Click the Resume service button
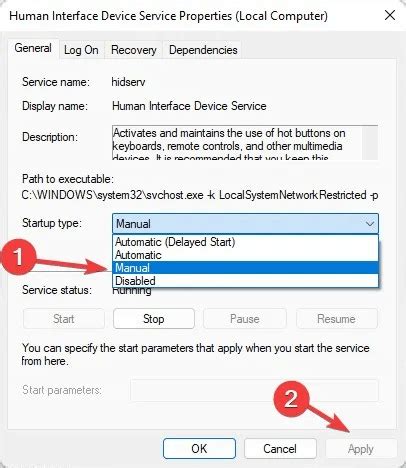The height and width of the screenshot is (468, 406). coord(337,319)
